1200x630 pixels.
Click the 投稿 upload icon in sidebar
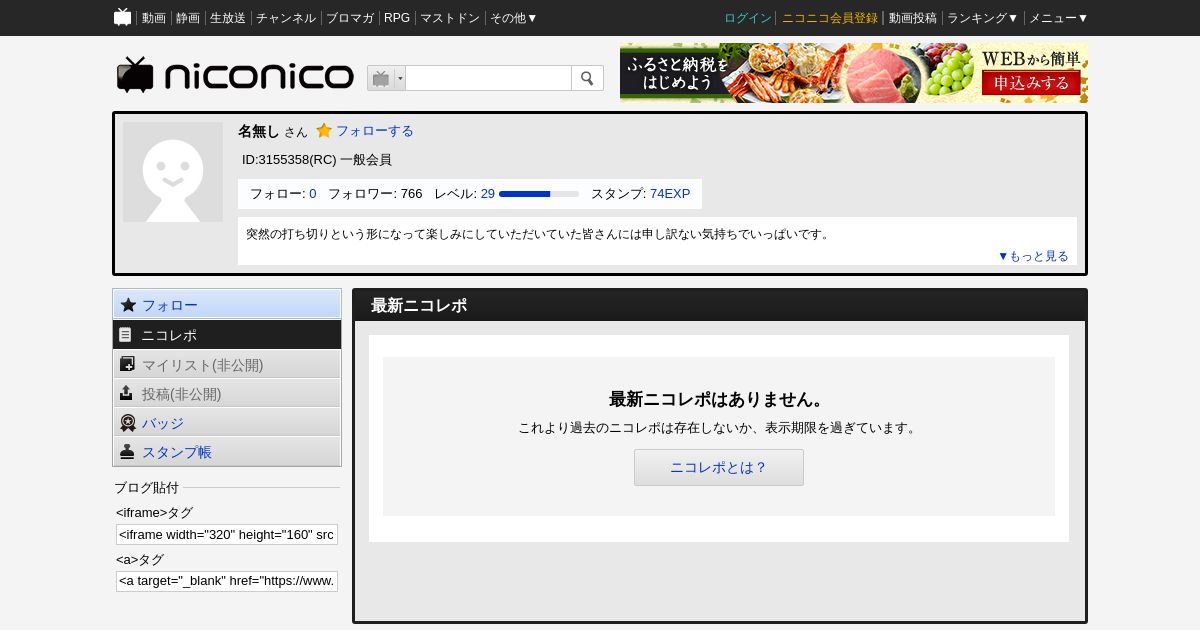pos(126,393)
